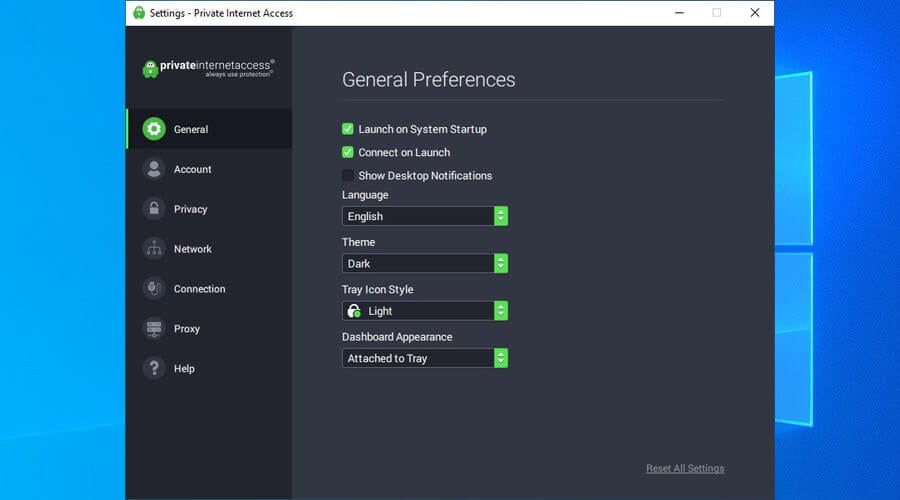The height and width of the screenshot is (500, 900).
Task: Open the Tray Icon Style dropdown
Action: click(x=425, y=311)
